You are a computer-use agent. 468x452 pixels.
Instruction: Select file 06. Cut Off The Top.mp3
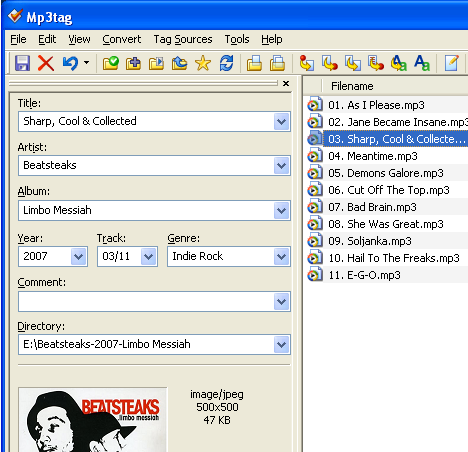389,190
